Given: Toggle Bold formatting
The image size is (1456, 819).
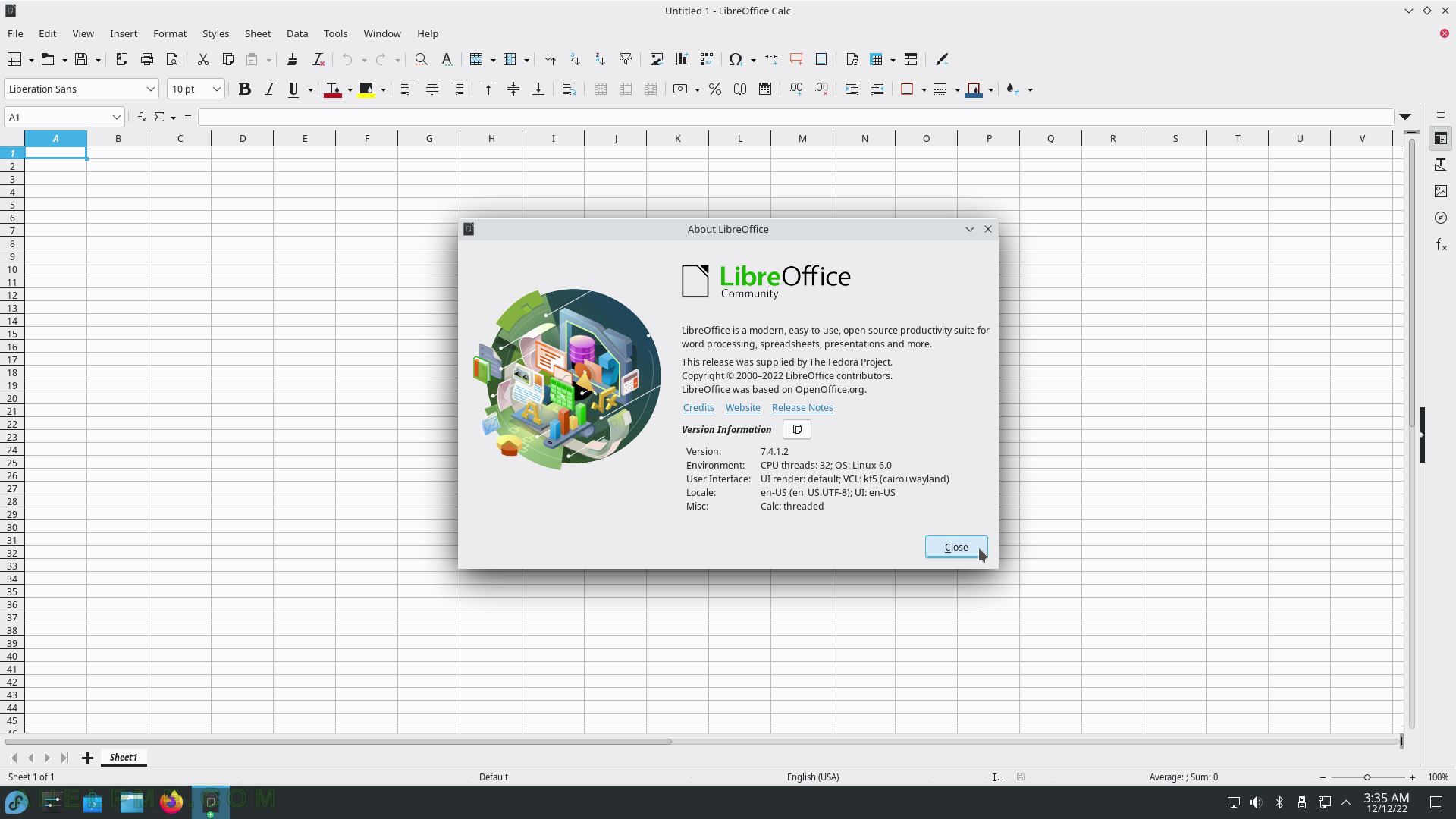Looking at the screenshot, I should 244,89.
